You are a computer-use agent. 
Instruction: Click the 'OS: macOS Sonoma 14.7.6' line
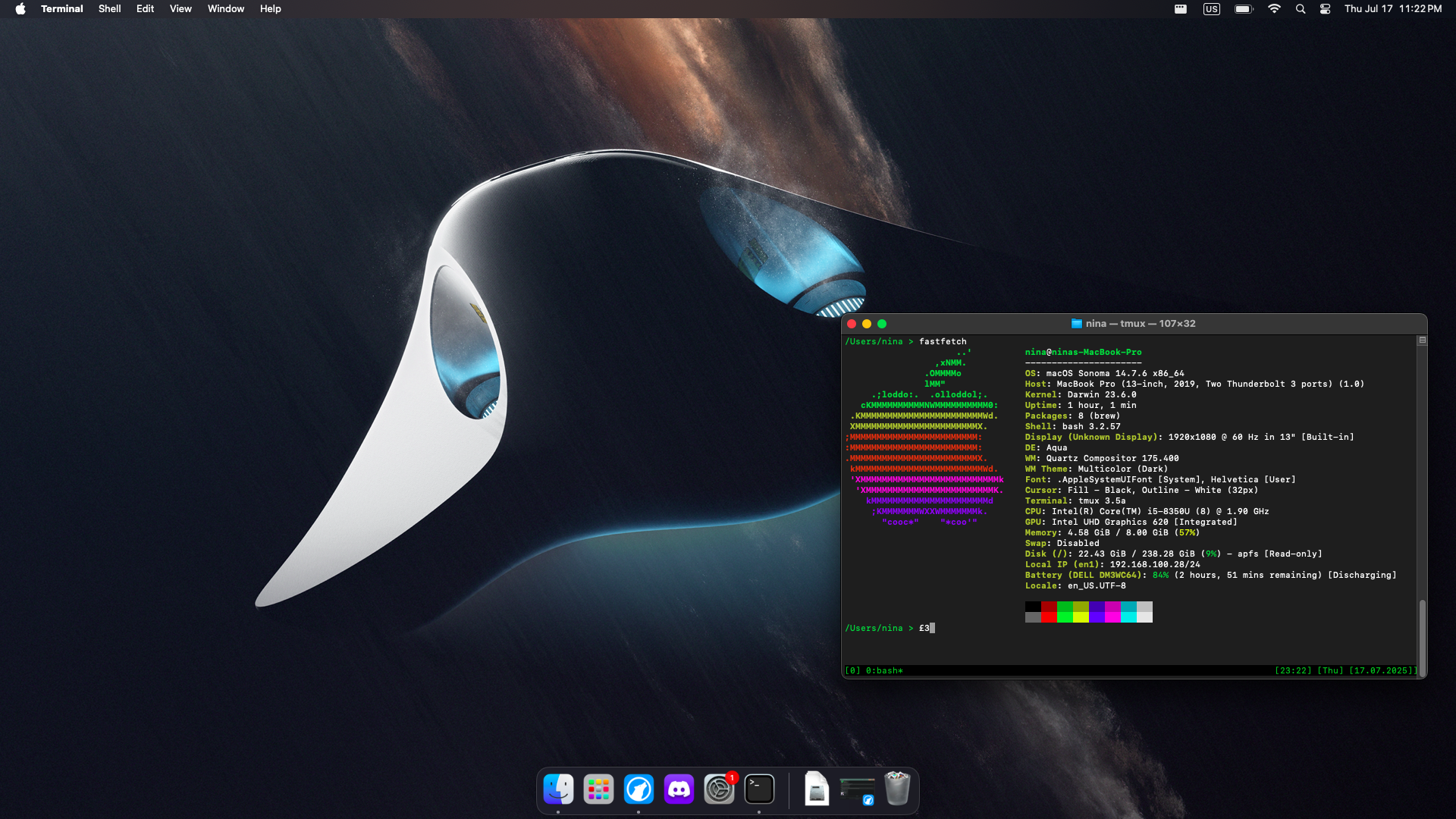click(x=1104, y=374)
